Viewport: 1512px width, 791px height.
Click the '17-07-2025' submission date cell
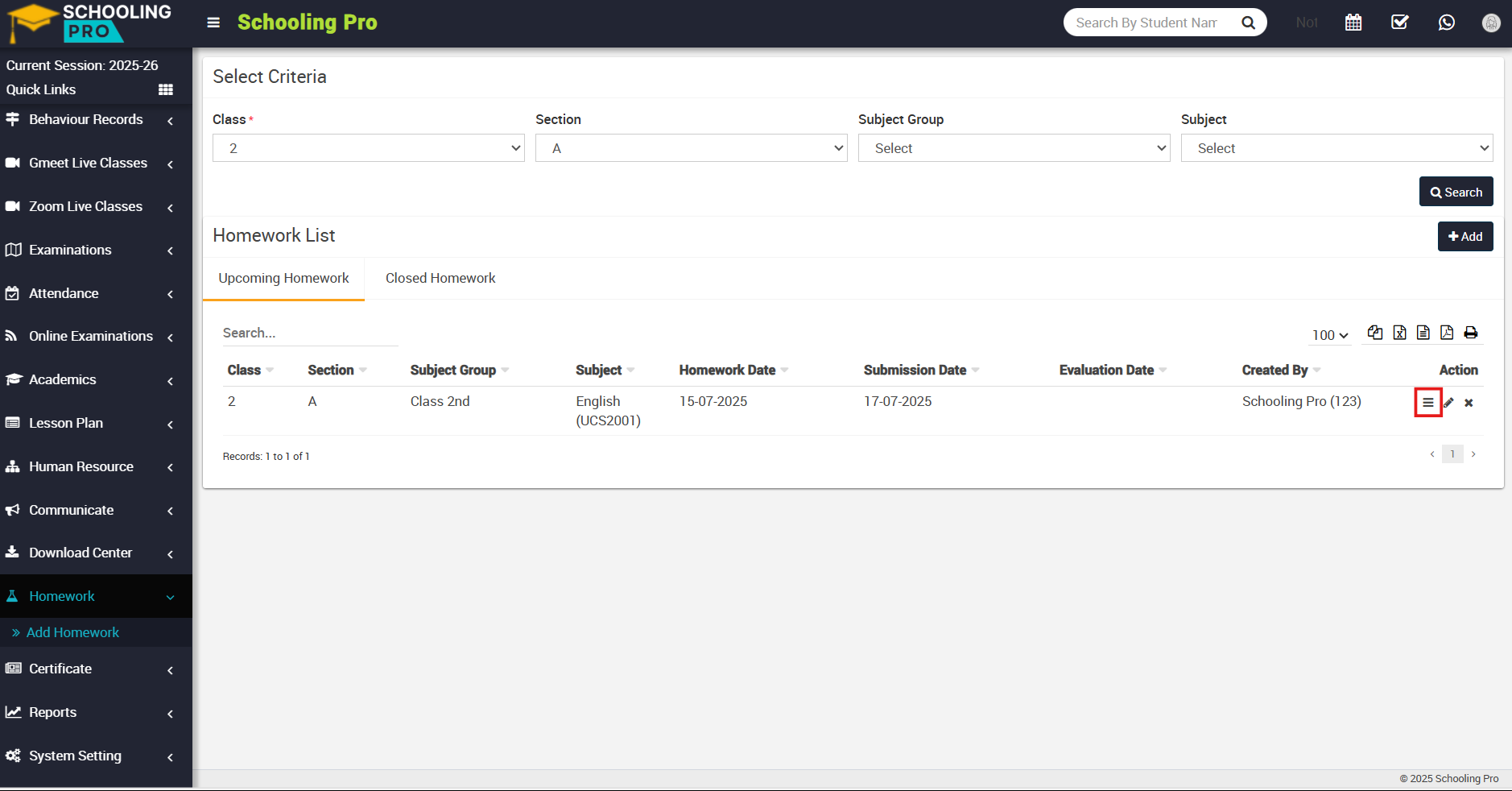coord(898,401)
